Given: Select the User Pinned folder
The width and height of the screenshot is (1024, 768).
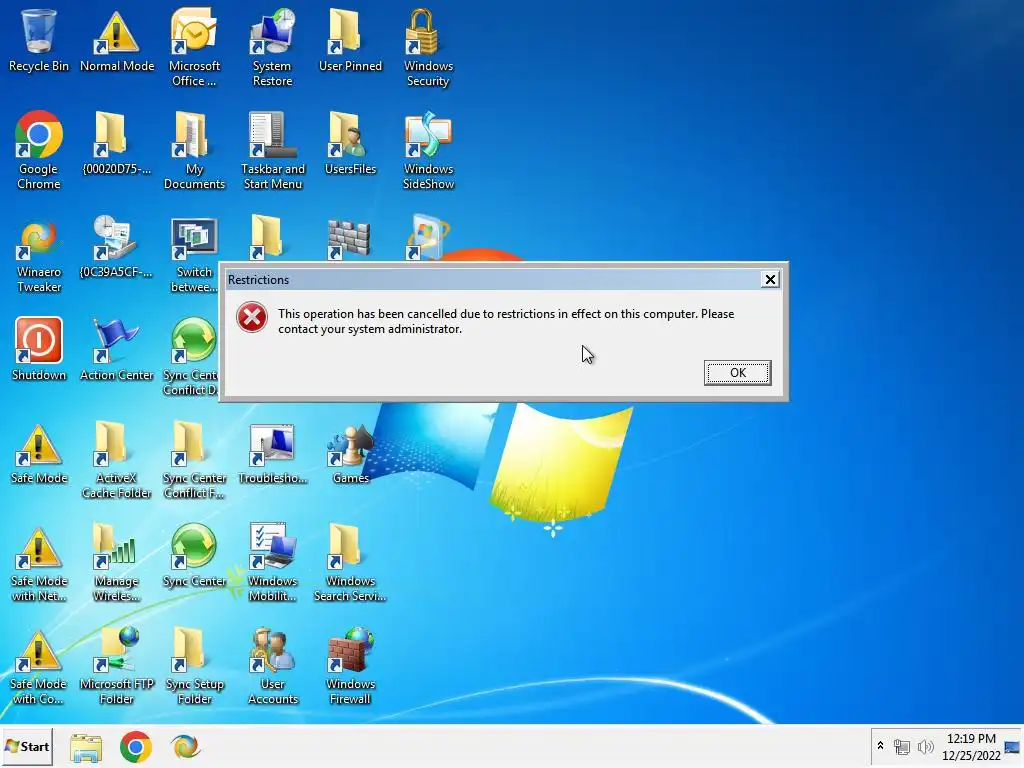Looking at the screenshot, I should [350, 40].
